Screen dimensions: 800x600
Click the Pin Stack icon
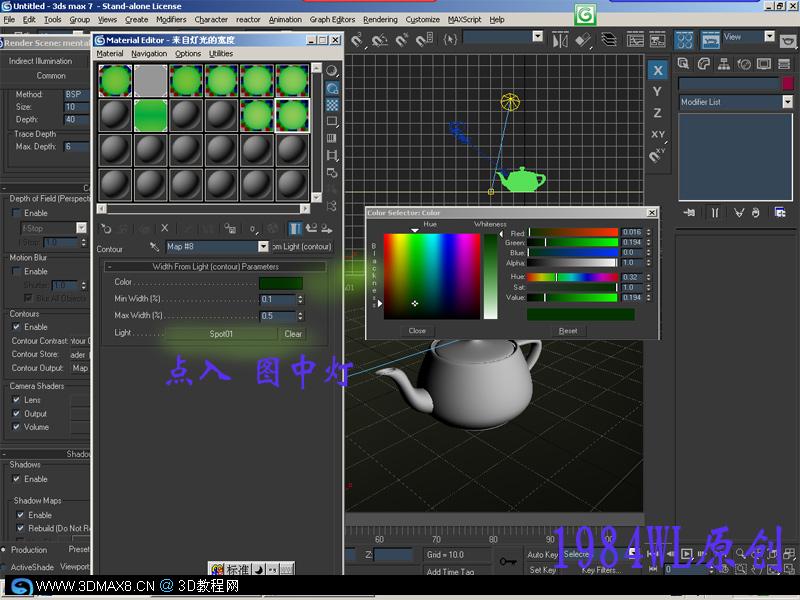pyautogui.click(x=689, y=213)
